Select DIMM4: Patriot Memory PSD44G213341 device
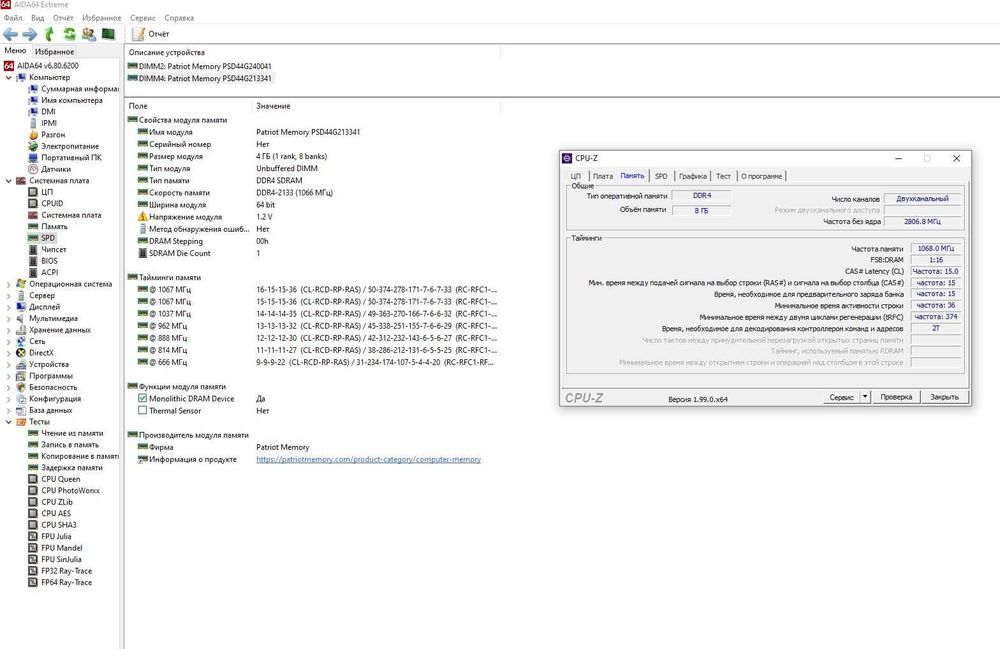Viewport: 1000px width, 649px height. [x=200, y=78]
